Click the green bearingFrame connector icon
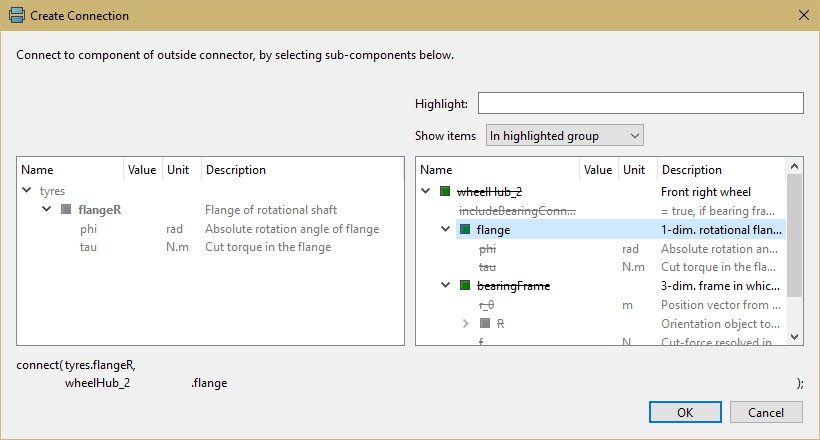 (x=465, y=286)
